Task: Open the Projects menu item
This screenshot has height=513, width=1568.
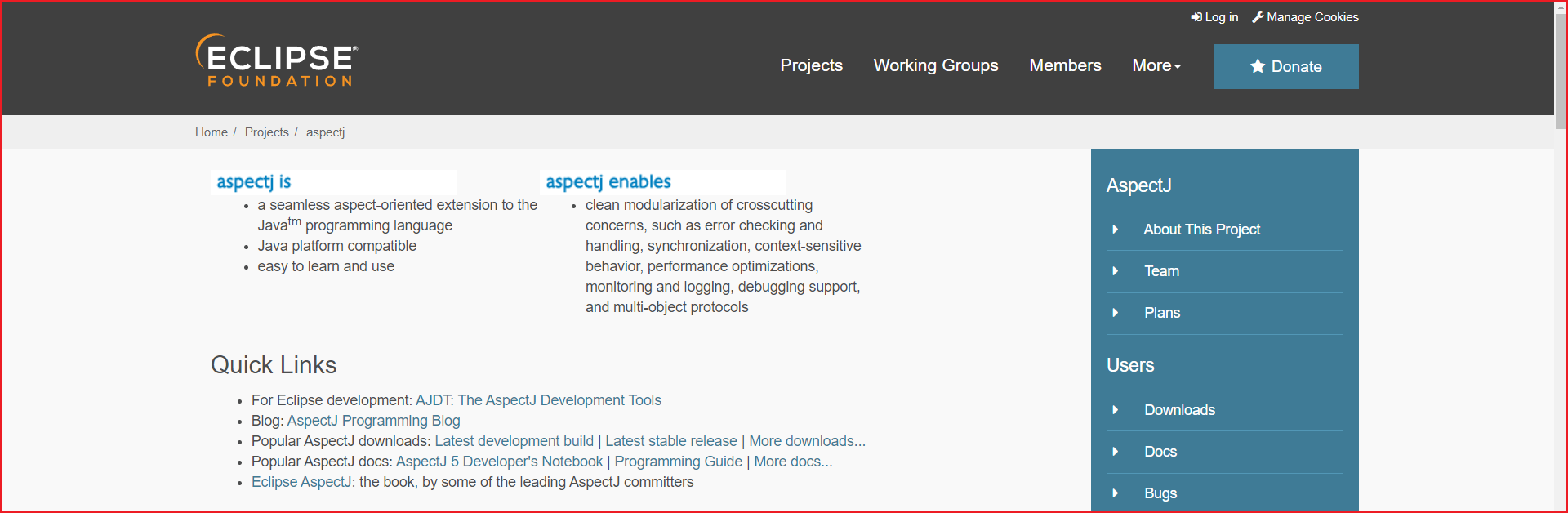Action: click(811, 65)
